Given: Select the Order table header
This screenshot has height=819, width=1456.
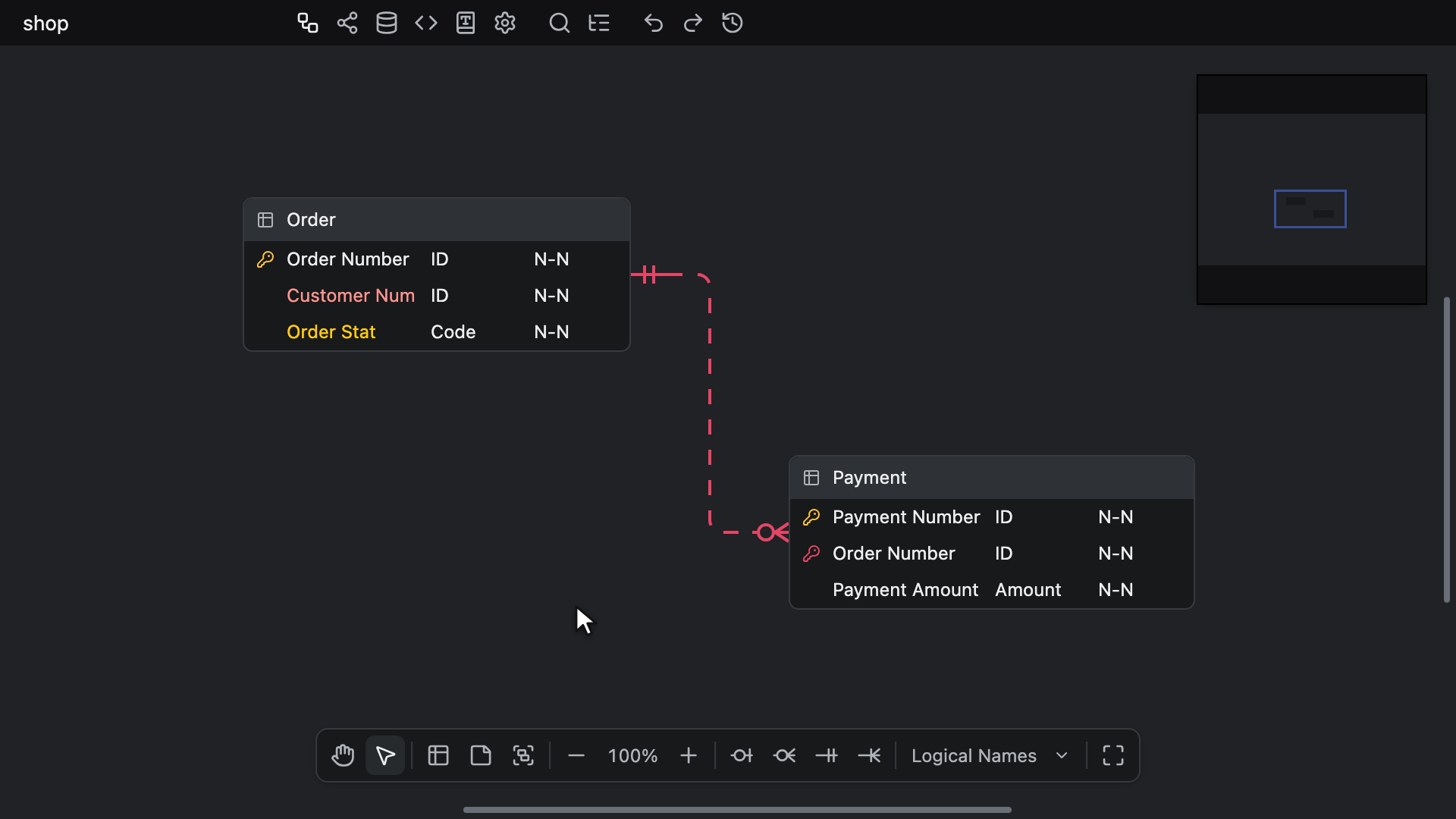Looking at the screenshot, I should pos(437,220).
